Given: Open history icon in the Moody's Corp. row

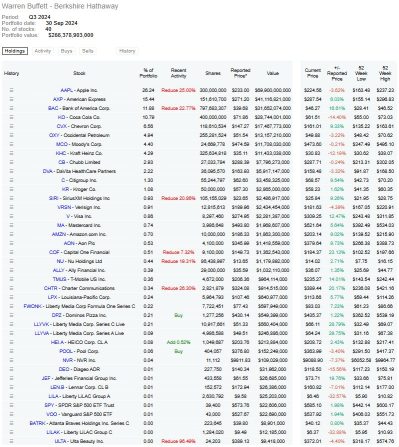Looking at the screenshot, I should [12, 144].
